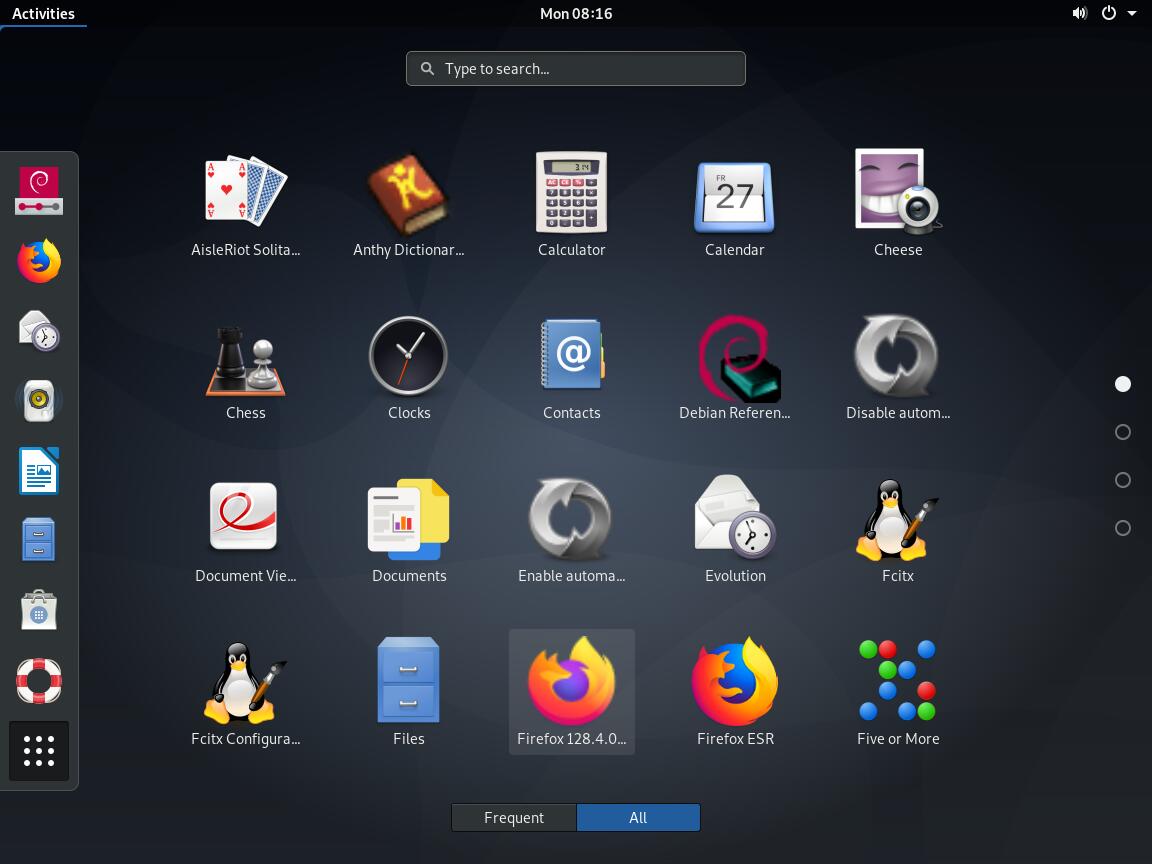Click the volume icon in top bar
1152x864 pixels.
click(1079, 13)
